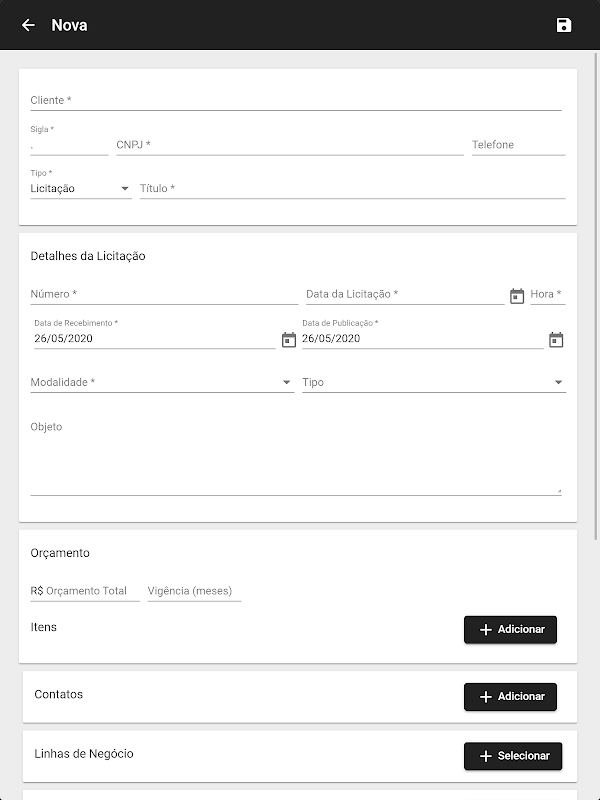
Task: Enter the Telefone field
Action: (x=518, y=145)
